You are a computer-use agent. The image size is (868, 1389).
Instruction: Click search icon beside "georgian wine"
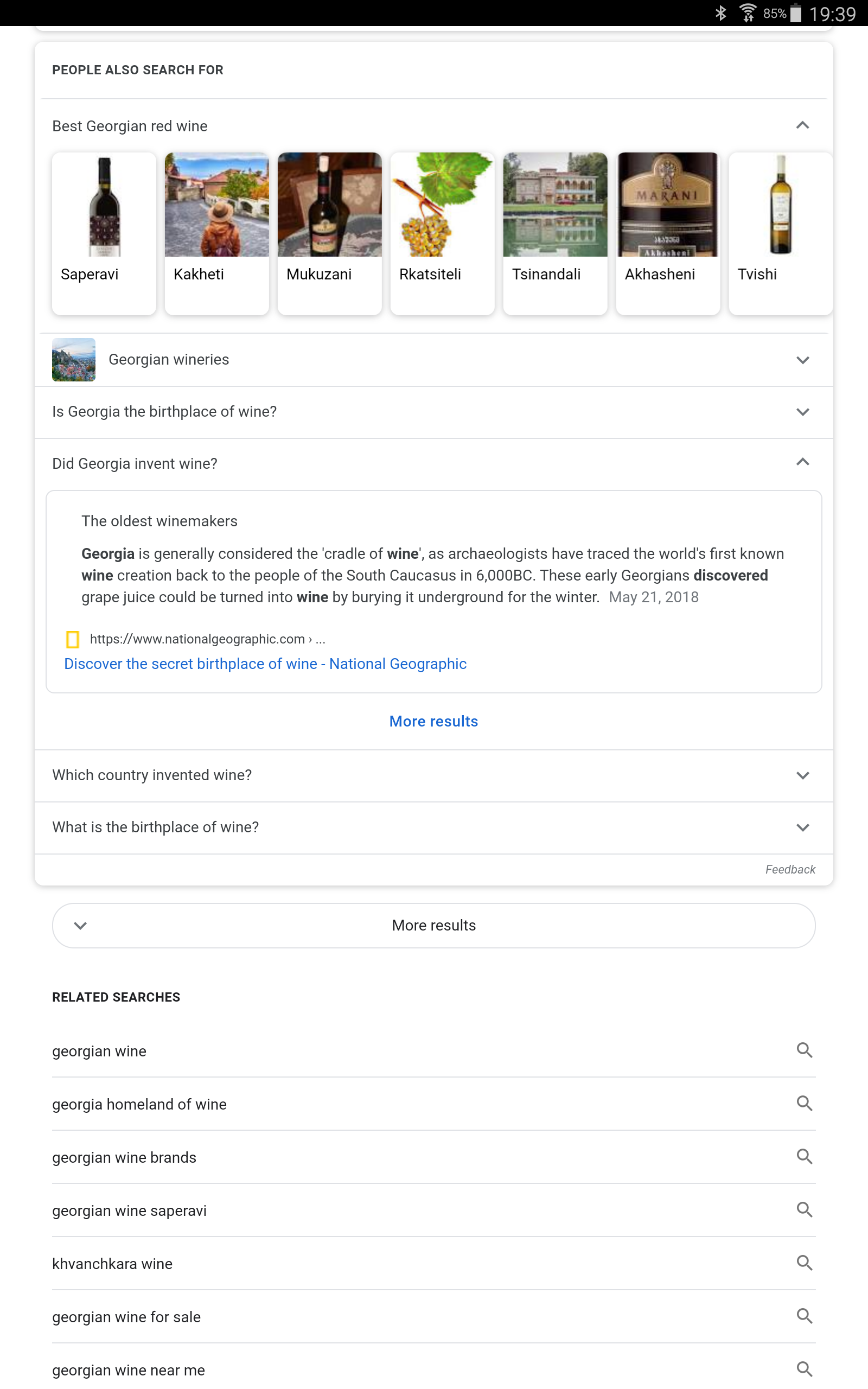pyautogui.click(x=803, y=1050)
